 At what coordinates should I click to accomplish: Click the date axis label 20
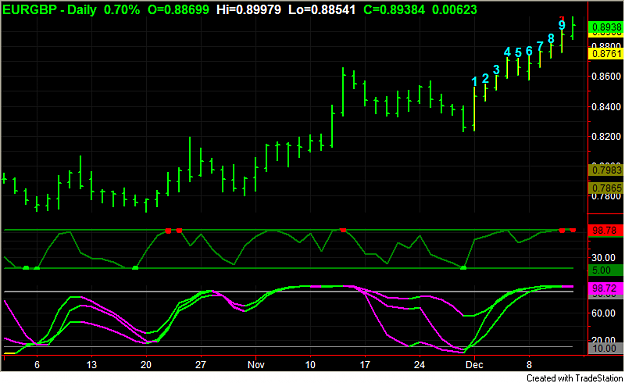pyautogui.click(x=146, y=365)
